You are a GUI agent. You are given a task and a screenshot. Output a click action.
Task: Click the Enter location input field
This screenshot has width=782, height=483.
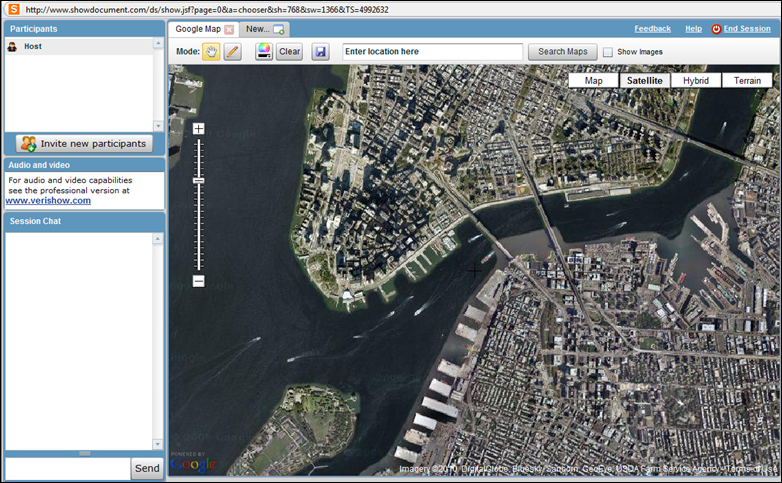pos(432,52)
